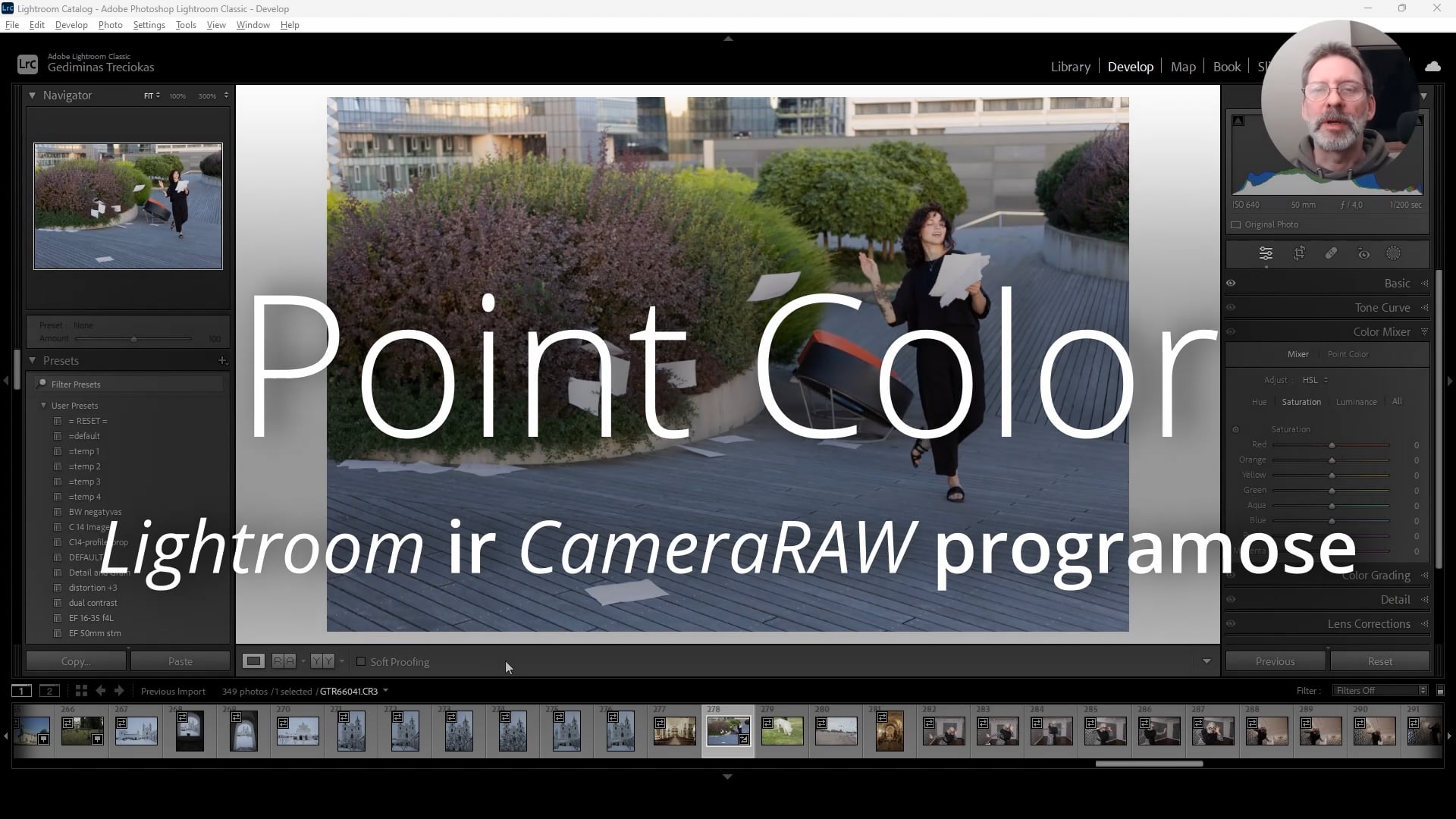
Task: Enable the Soft Proofing checkbox
Action: pos(361,661)
